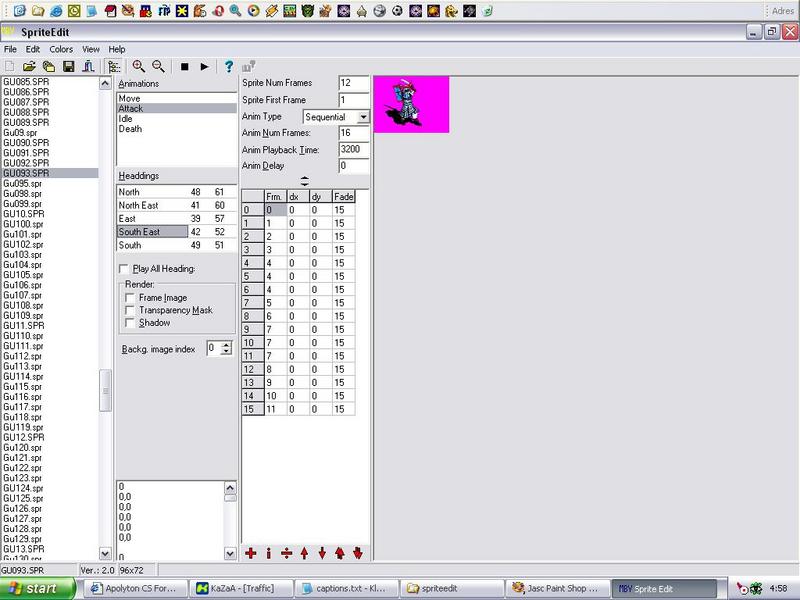Click the blue question mark help icon
This screenshot has width=800, height=600.
229,67
